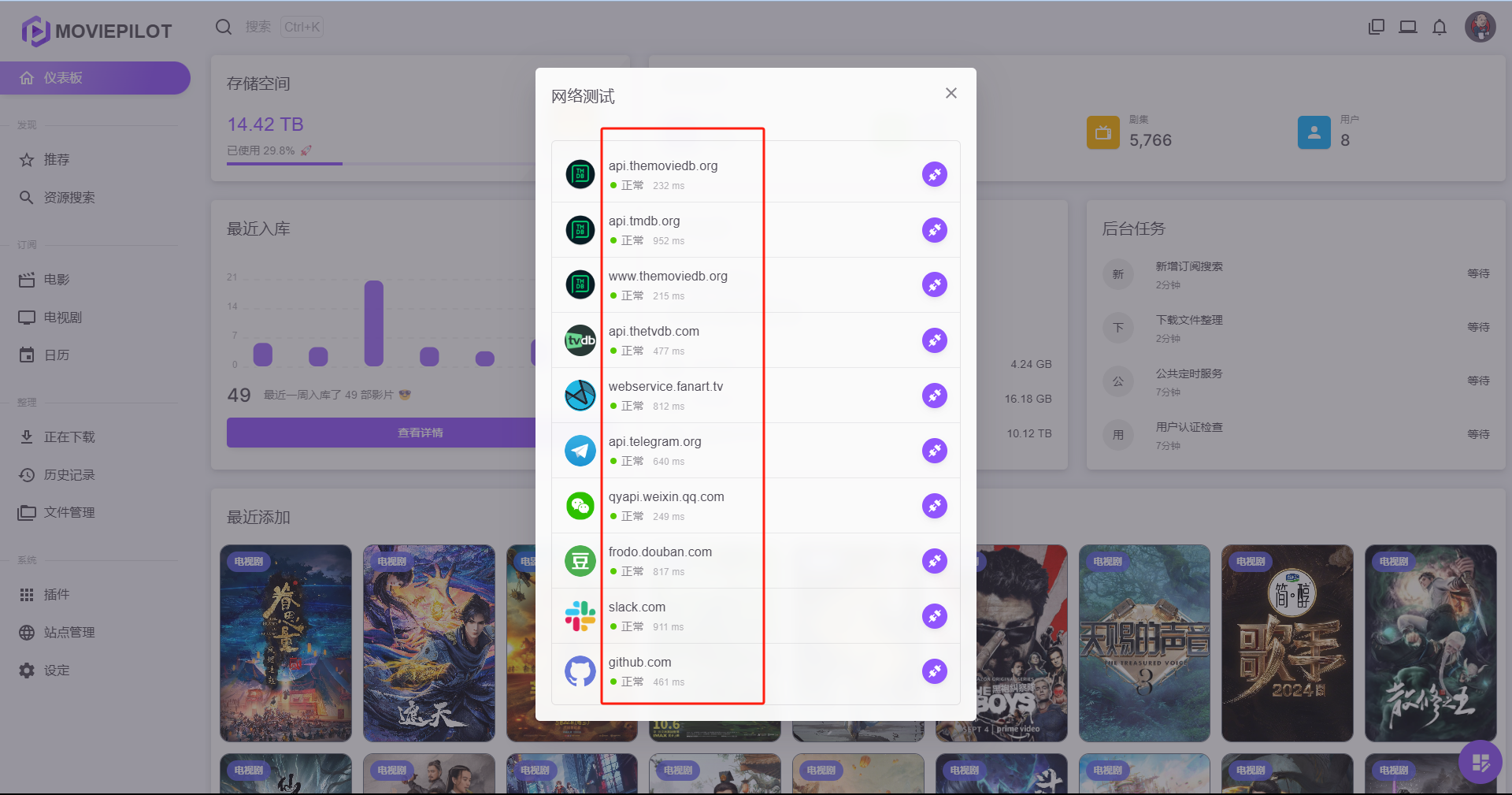The image size is (1512, 795).
Task: Click the user avatar in header
Action: pos(1480,28)
